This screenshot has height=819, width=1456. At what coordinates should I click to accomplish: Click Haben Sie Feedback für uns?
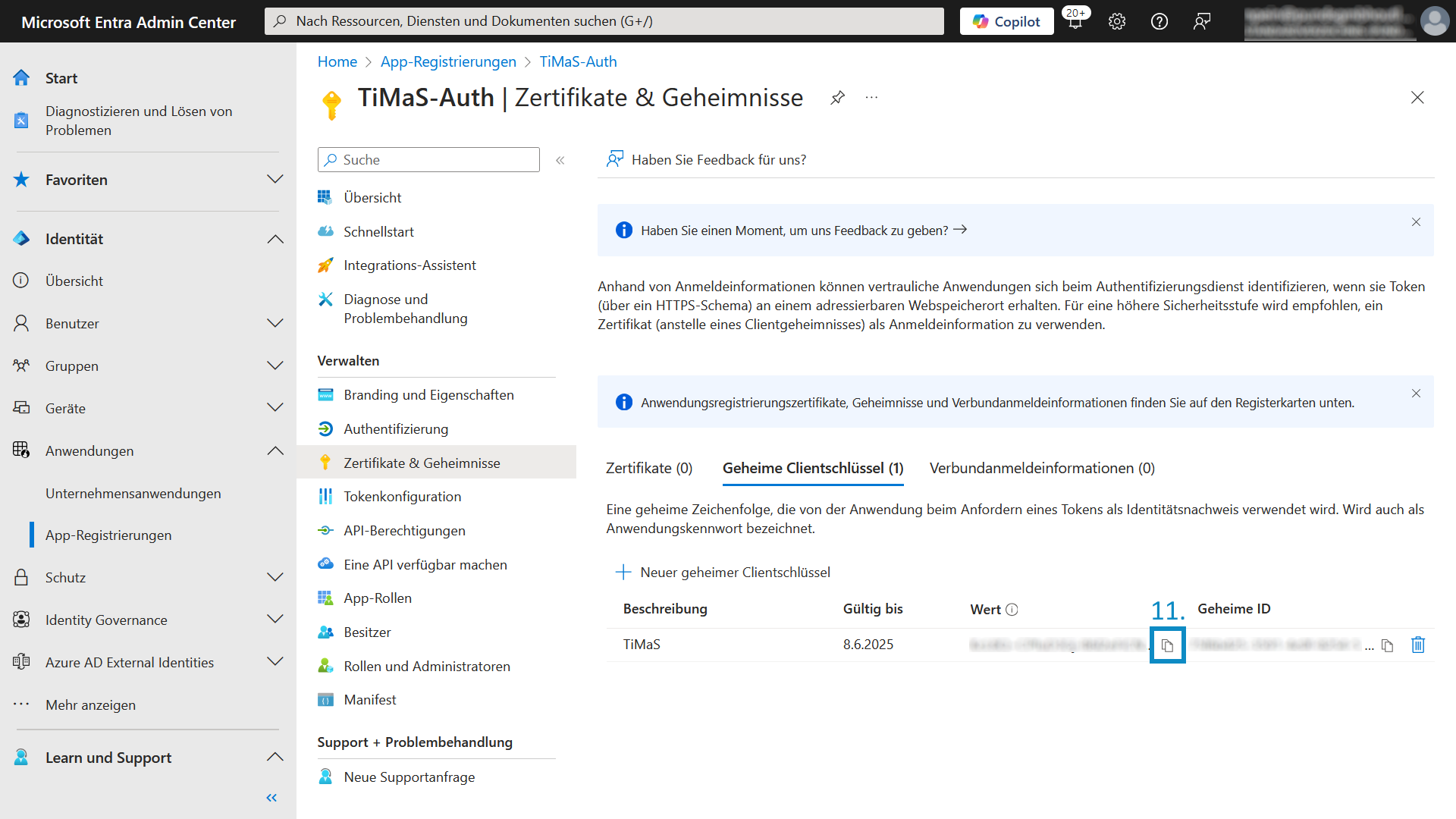pos(706,160)
